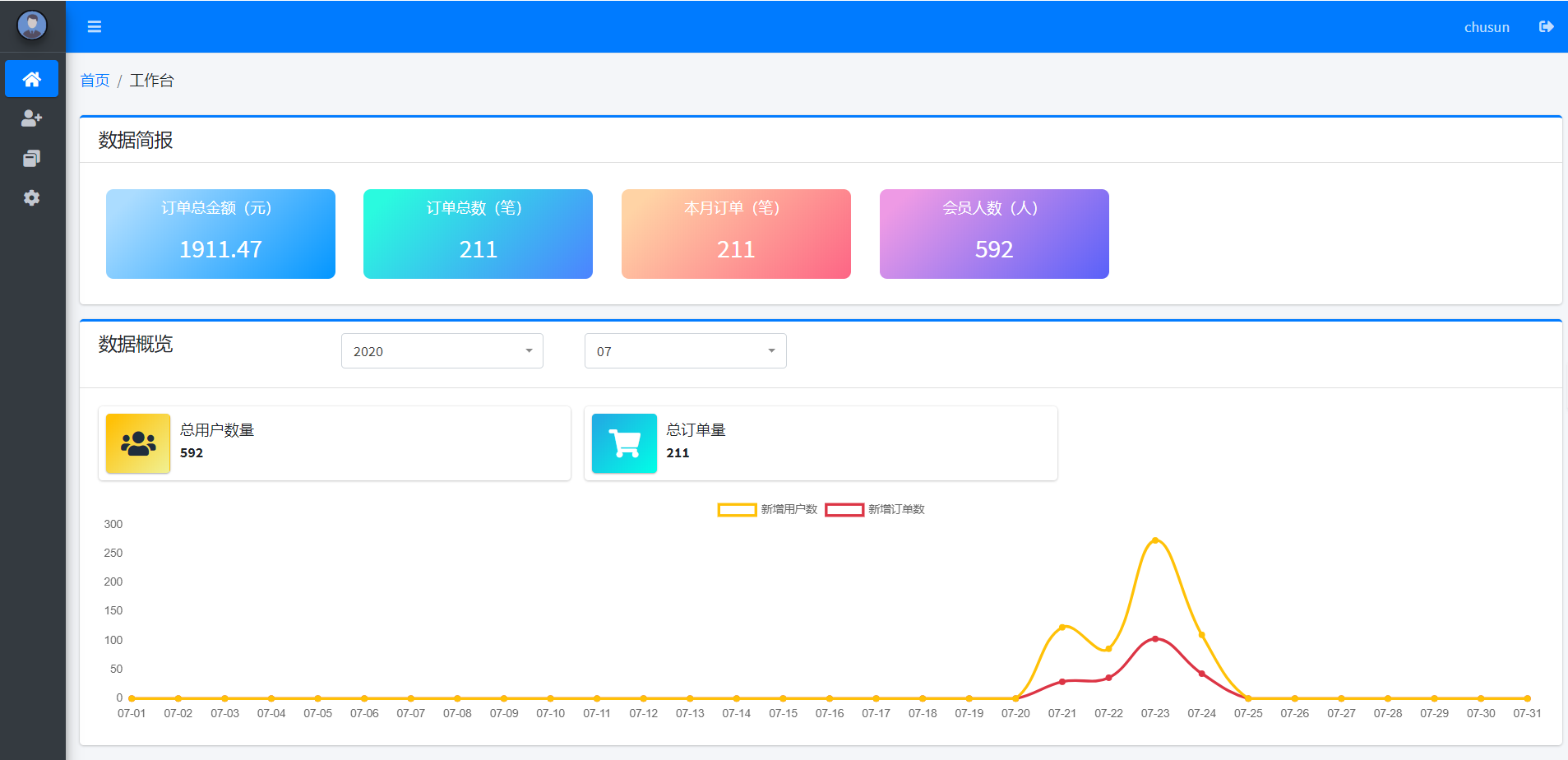Screen dimensions: 1568x760
Task: Click the blue shopping cart icon on 总订单量 card
Action: 624,443
